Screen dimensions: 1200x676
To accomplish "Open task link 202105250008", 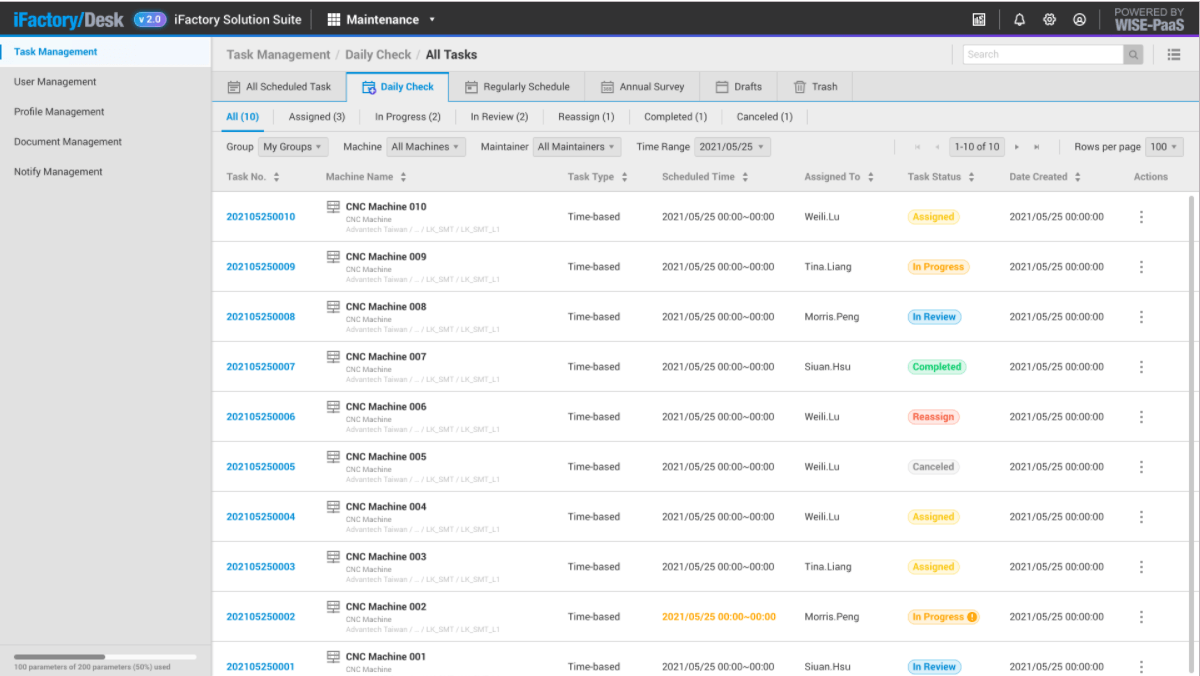I will tap(260, 317).
